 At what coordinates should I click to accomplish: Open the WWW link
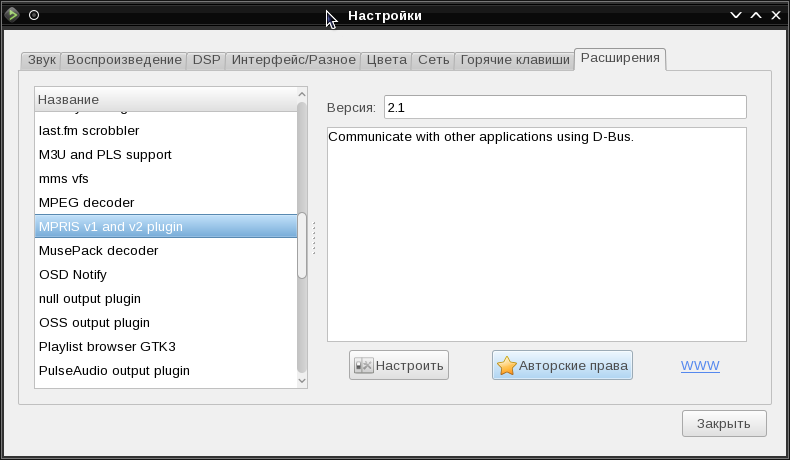pos(700,366)
